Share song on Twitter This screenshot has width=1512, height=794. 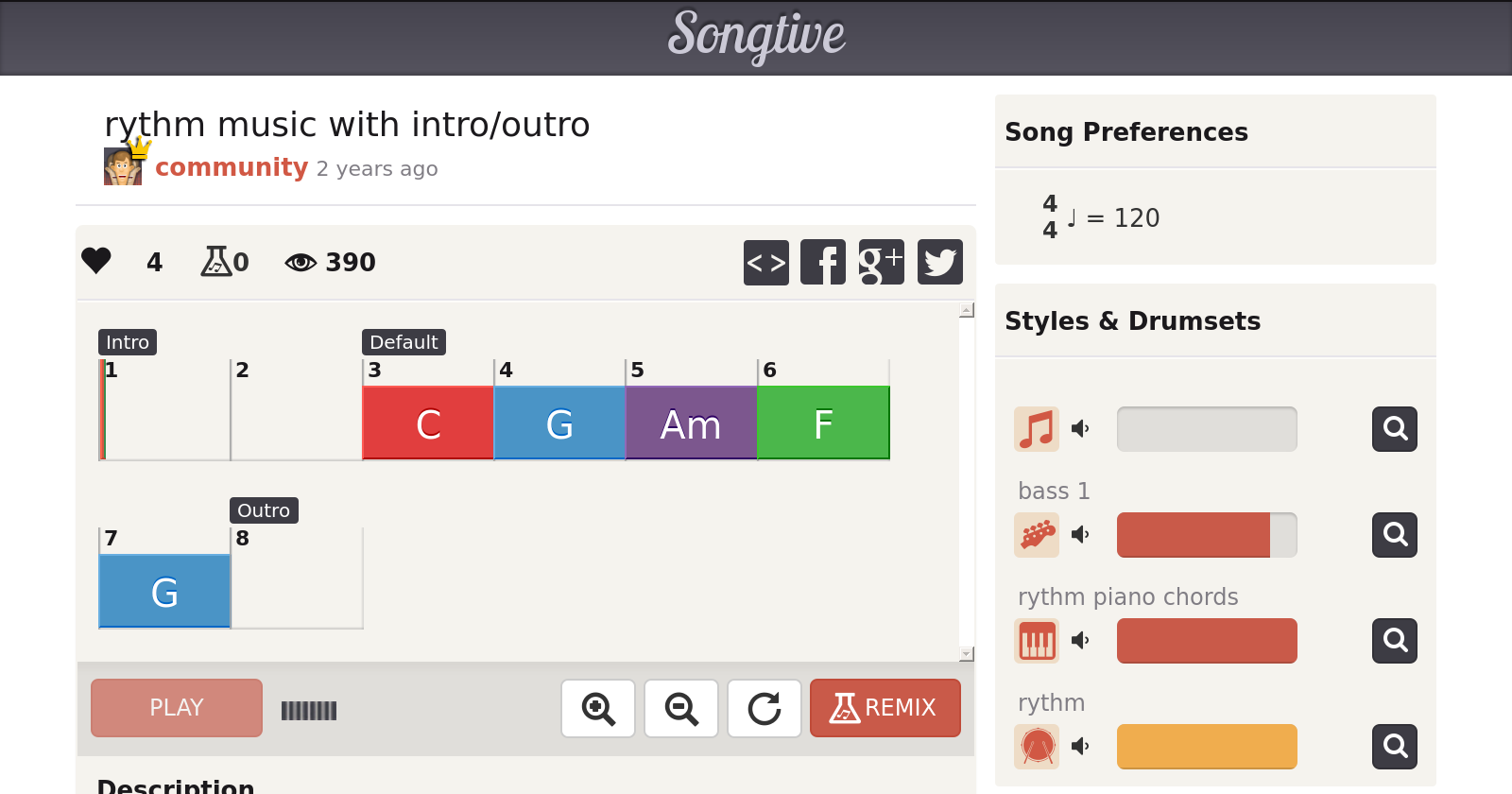[x=939, y=262]
